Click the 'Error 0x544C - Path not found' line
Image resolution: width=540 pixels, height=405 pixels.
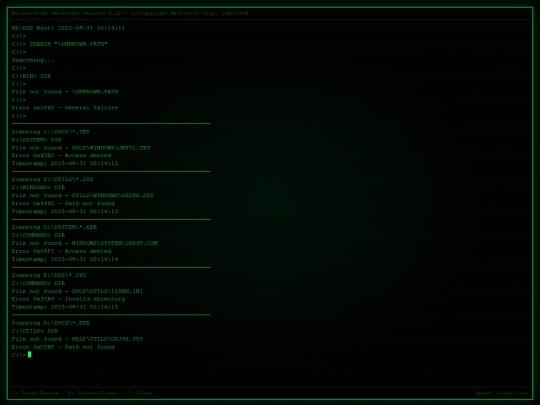pos(63,203)
